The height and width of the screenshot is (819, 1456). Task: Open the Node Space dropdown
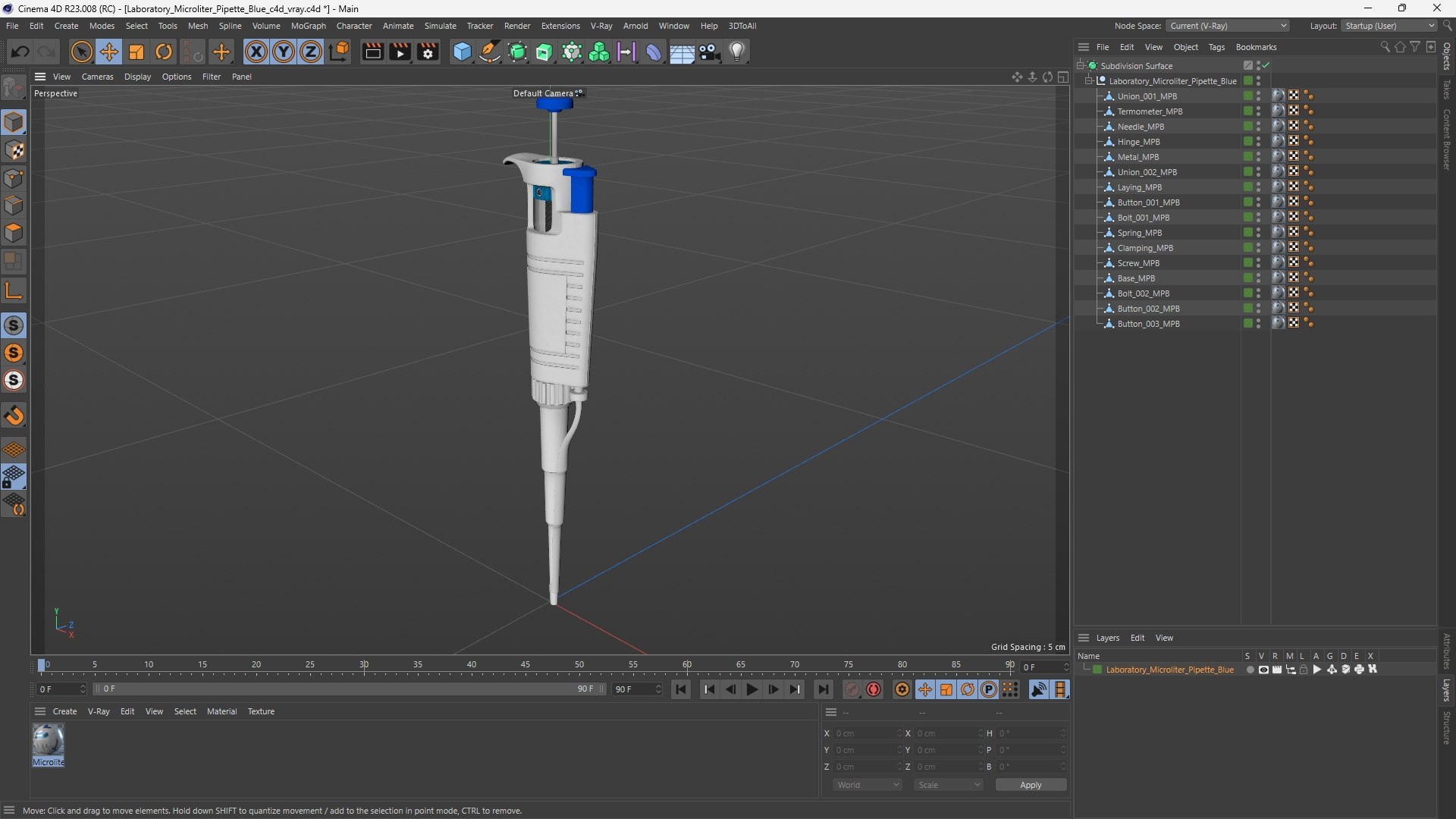(x=1227, y=26)
